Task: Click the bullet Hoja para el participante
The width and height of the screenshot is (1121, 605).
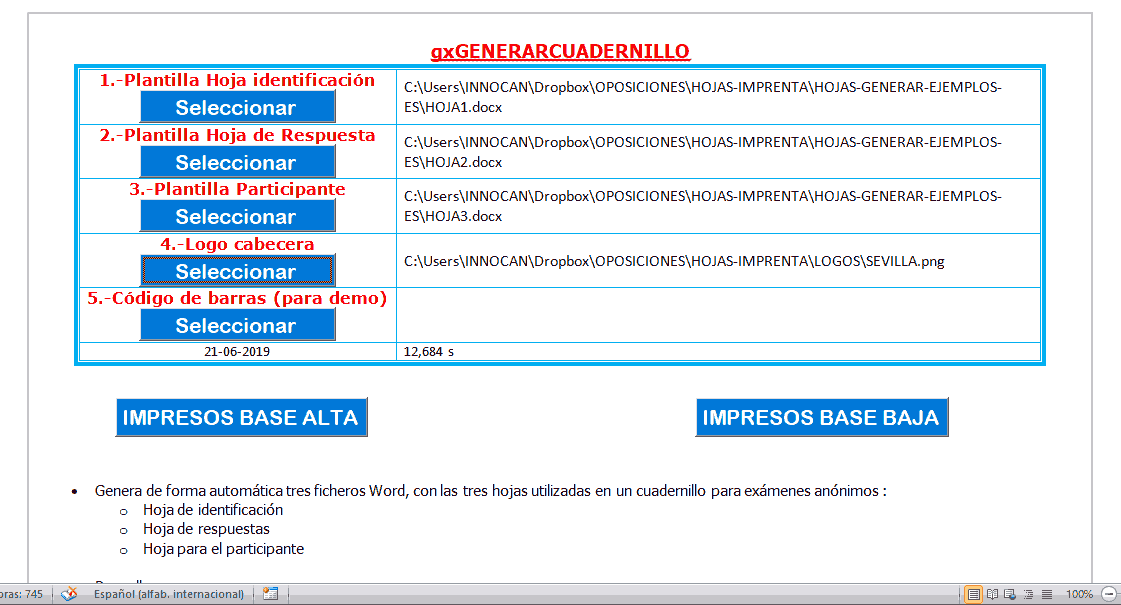Action: (x=224, y=549)
